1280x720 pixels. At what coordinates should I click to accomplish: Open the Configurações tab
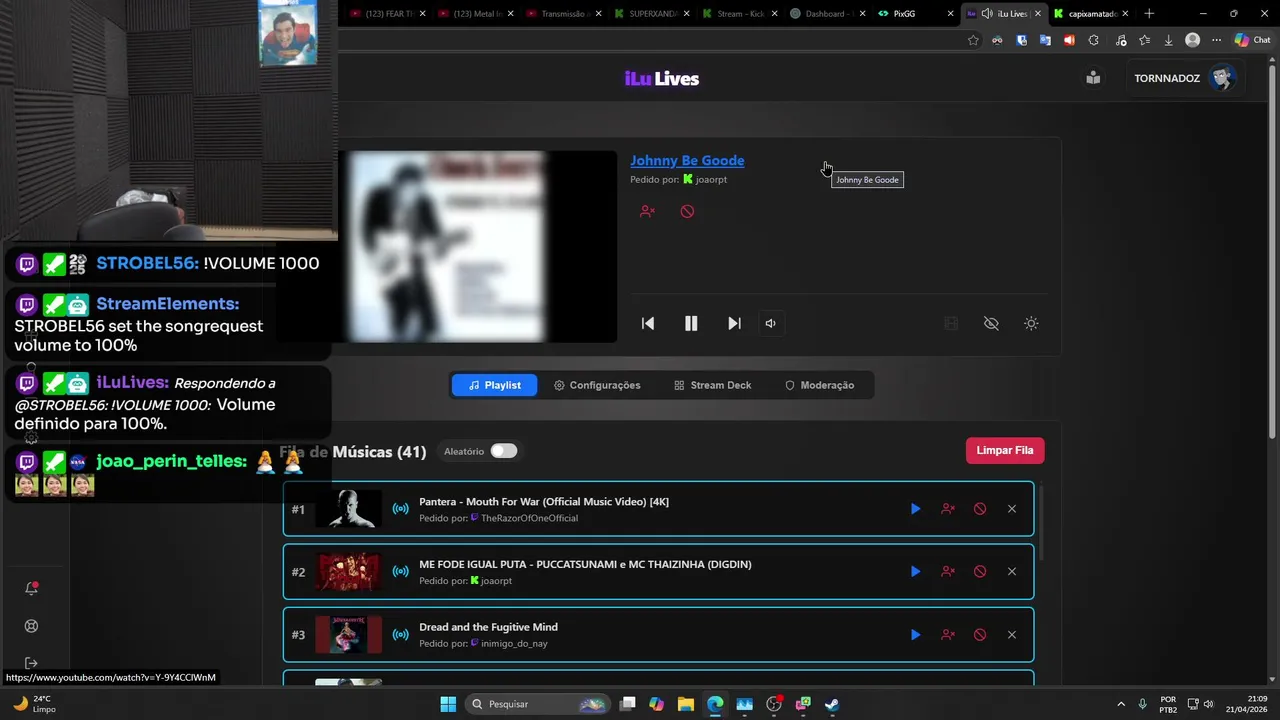point(597,385)
